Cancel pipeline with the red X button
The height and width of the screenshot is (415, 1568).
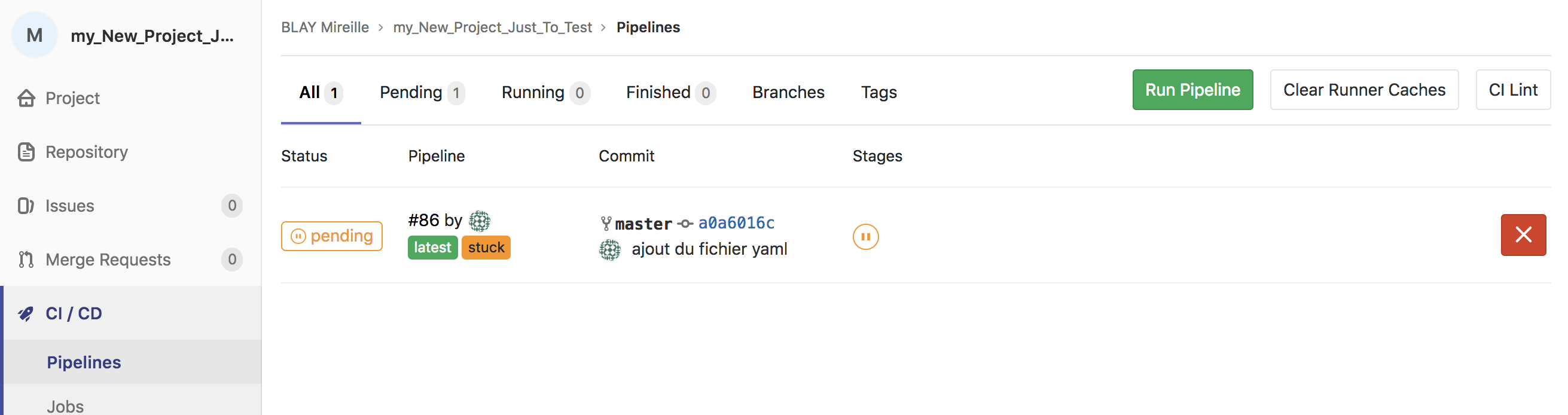(x=1523, y=235)
